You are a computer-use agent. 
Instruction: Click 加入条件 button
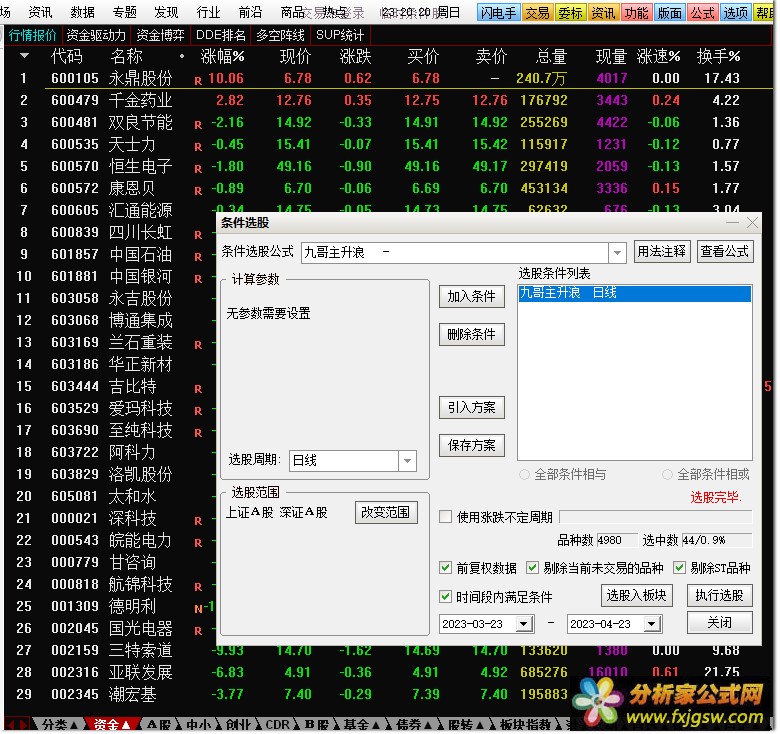[x=472, y=296]
